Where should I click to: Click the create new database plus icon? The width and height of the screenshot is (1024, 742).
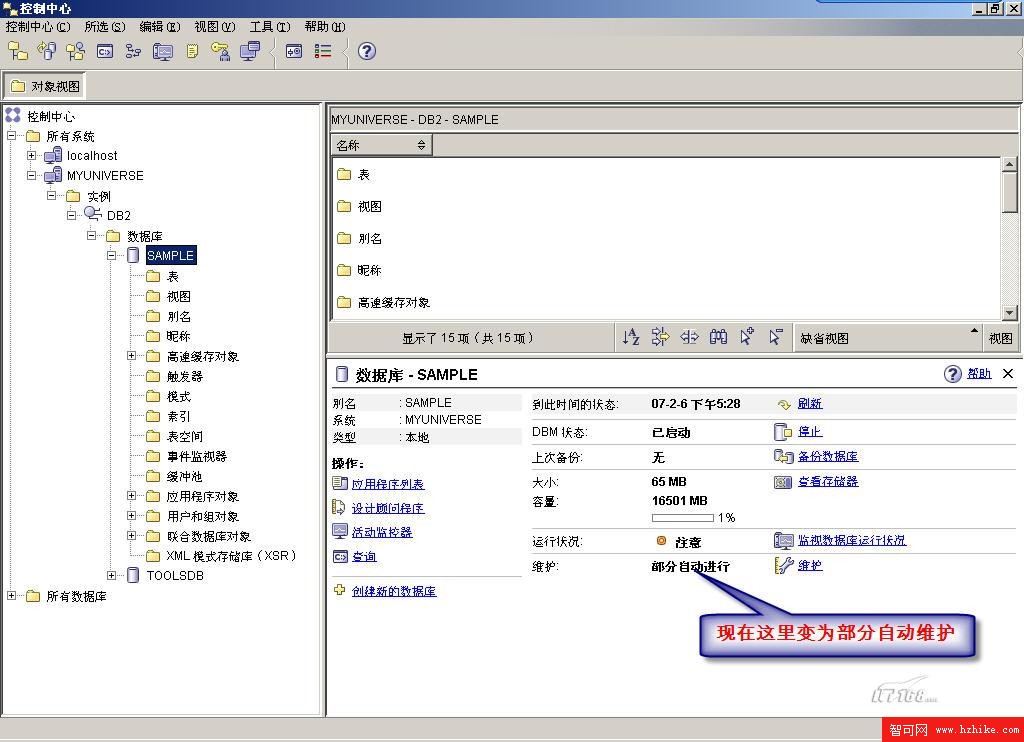[340, 590]
